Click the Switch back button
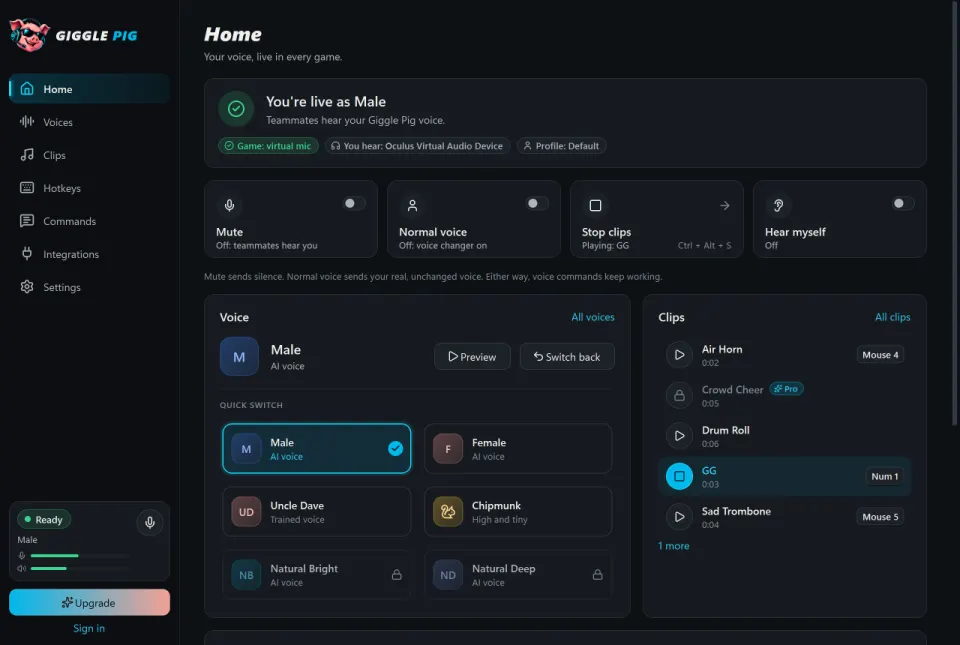 click(x=567, y=357)
